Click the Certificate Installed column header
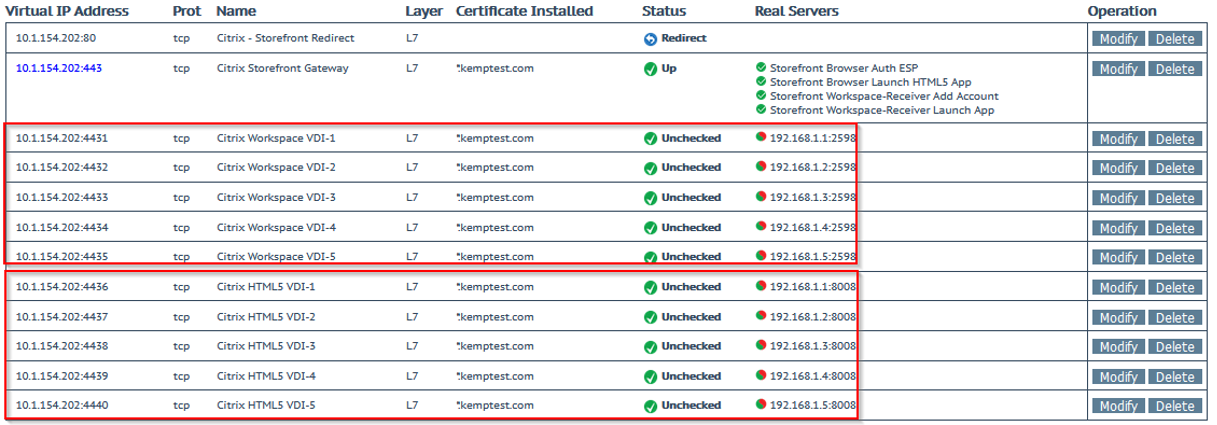Image resolution: width=1217 pixels, height=425 pixels. [524, 11]
